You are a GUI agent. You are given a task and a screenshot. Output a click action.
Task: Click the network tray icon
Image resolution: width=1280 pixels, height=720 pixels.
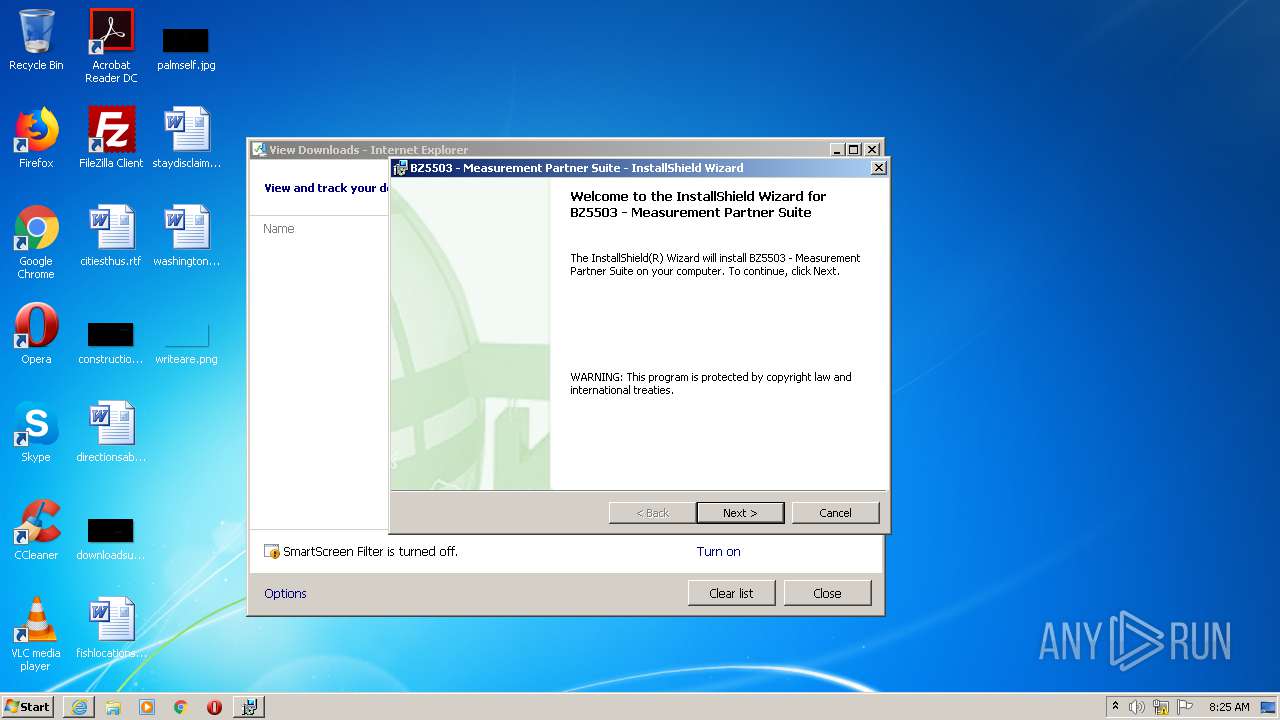pyautogui.click(x=1161, y=707)
